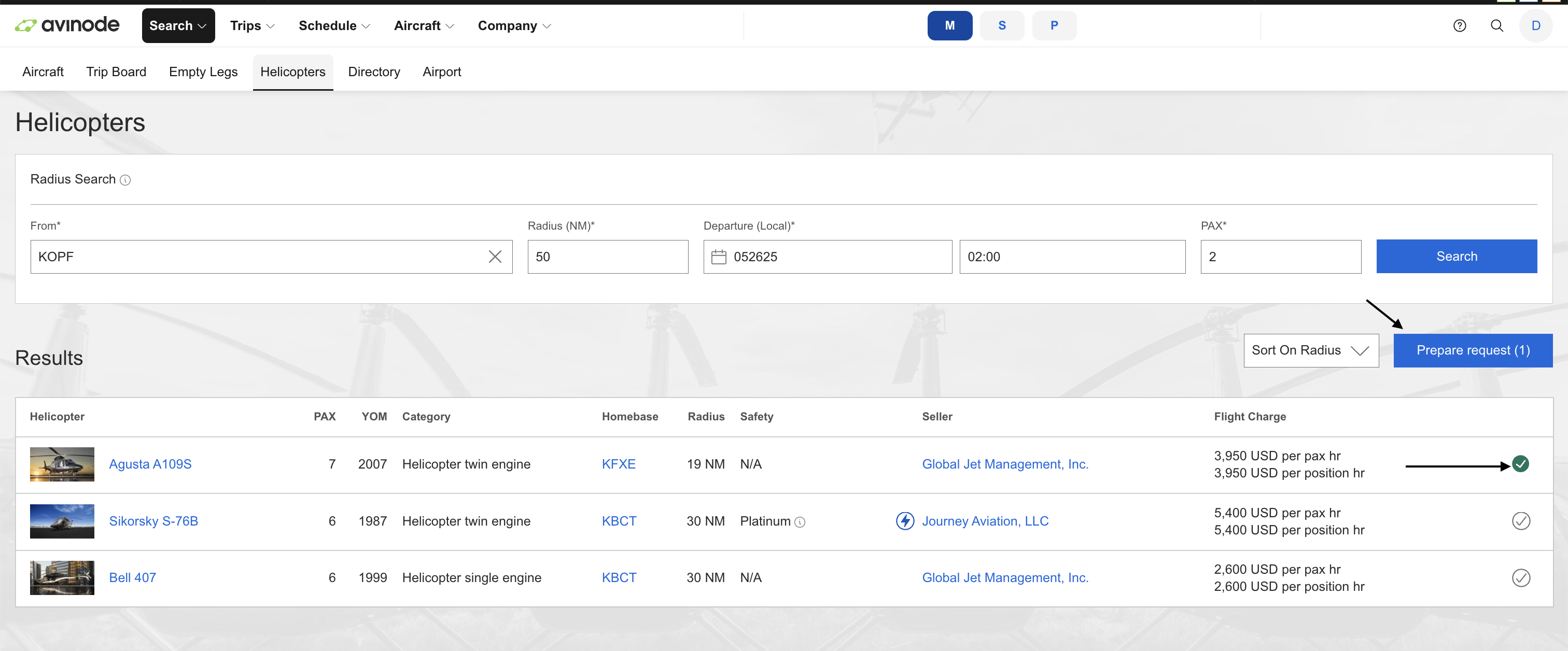Click Platinum safety info icon

click(x=800, y=522)
